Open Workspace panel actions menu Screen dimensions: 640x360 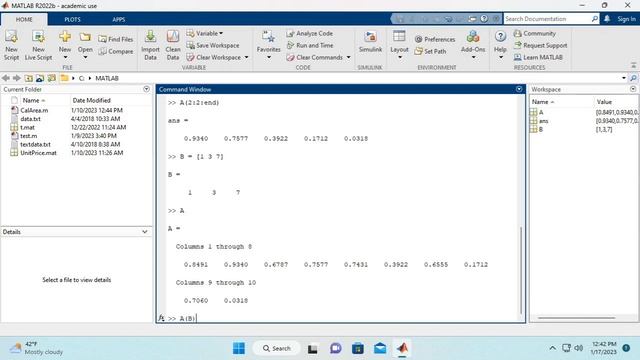[x=633, y=89]
